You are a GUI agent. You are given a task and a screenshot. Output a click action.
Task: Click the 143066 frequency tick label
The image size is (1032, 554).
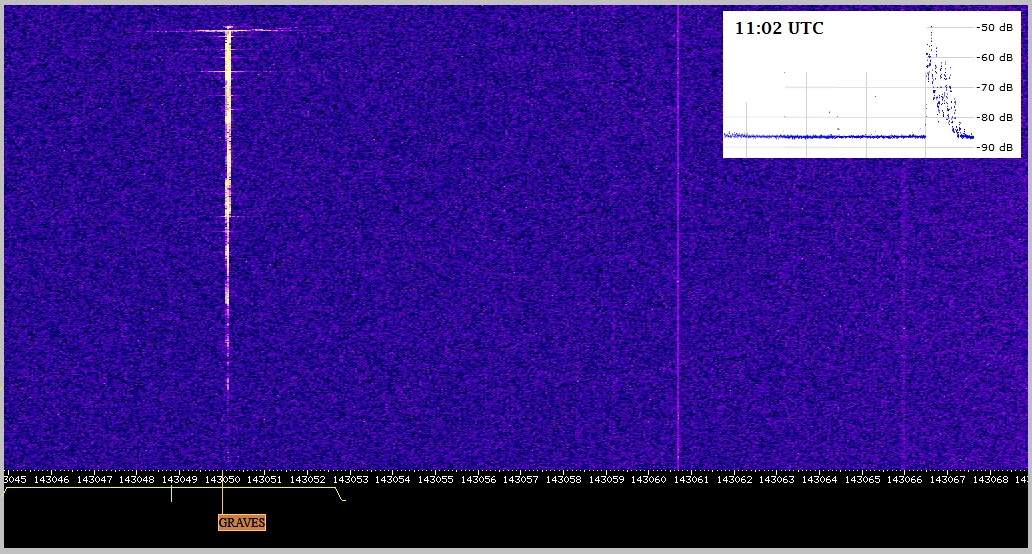click(x=905, y=480)
